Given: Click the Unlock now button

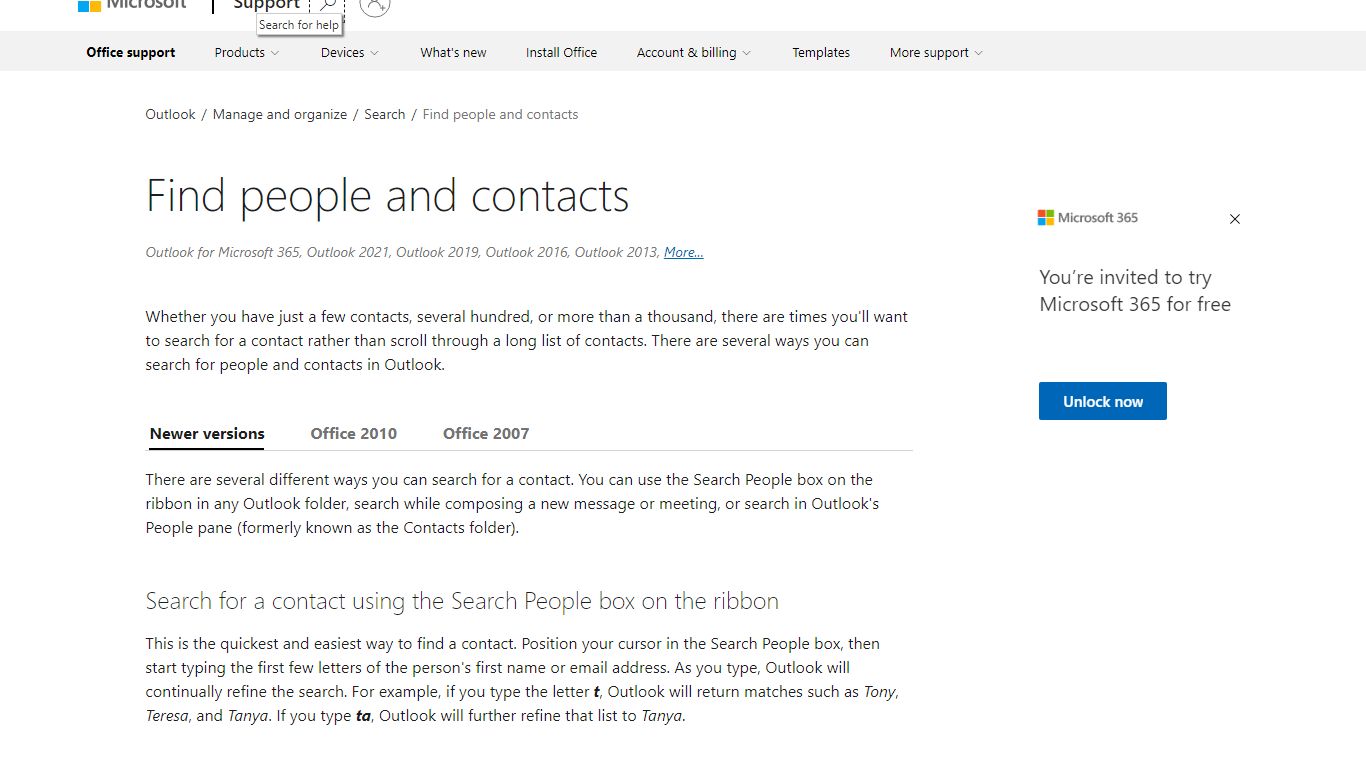Looking at the screenshot, I should [1103, 401].
